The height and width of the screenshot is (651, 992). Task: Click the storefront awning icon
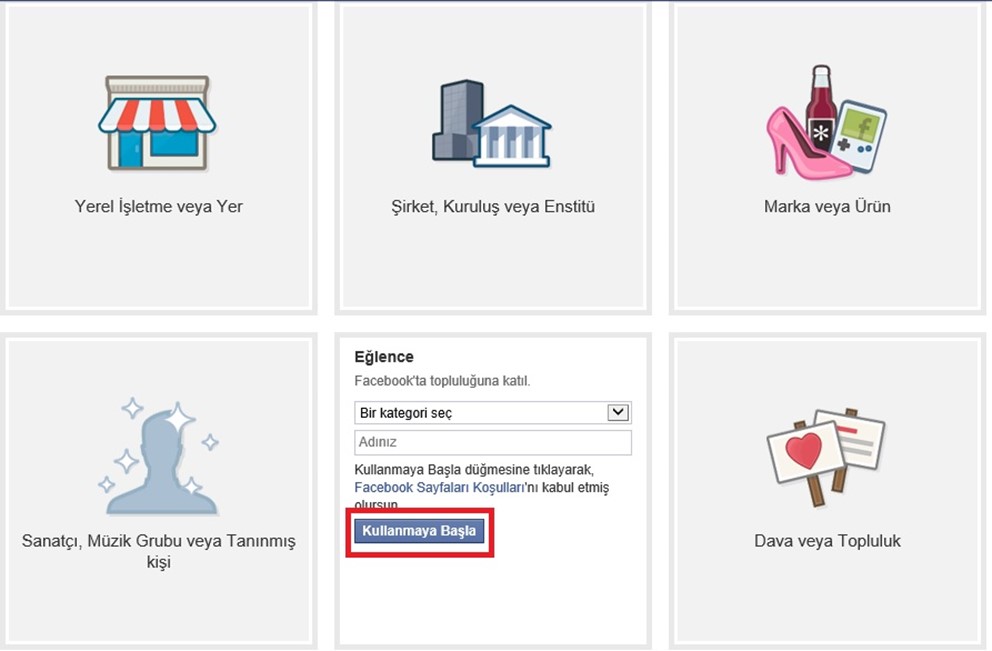pyautogui.click(x=157, y=123)
